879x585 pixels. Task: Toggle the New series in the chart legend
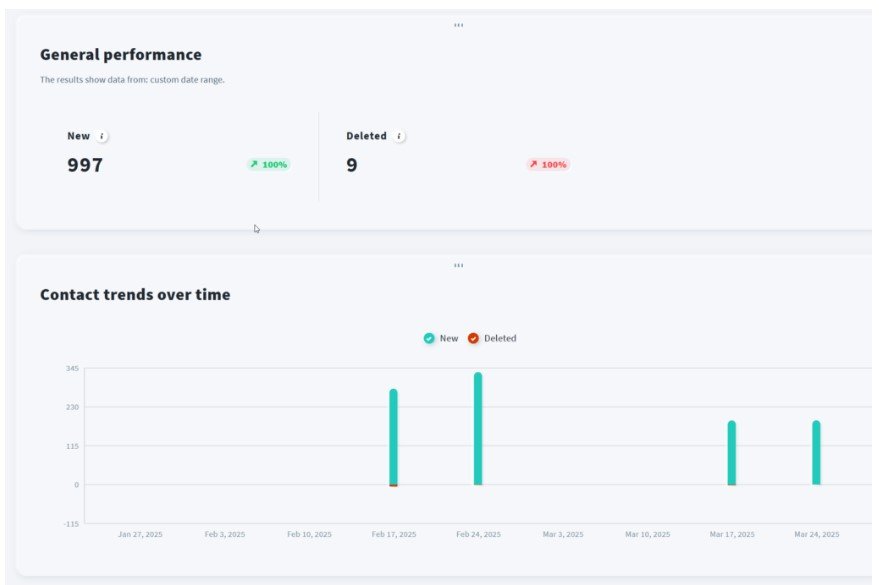point(448,338)
